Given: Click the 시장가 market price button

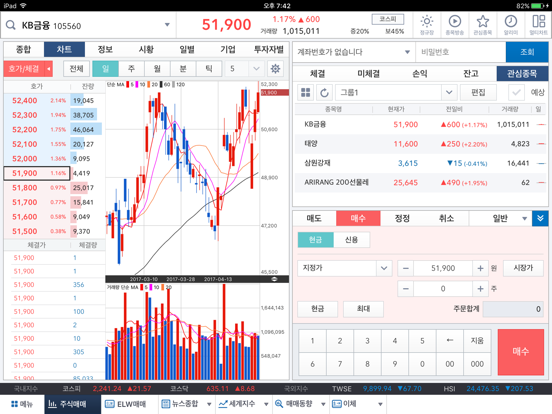Looking at the screenshot, I should 523,268.
